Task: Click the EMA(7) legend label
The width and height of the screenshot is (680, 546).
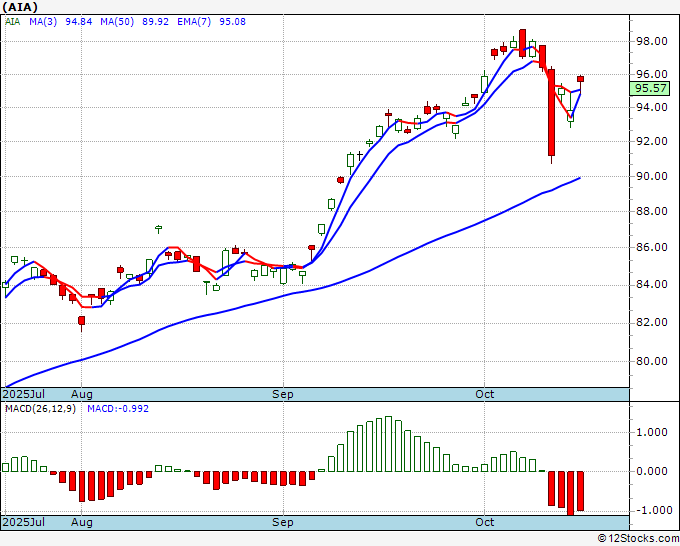Action: pos(194,22)
